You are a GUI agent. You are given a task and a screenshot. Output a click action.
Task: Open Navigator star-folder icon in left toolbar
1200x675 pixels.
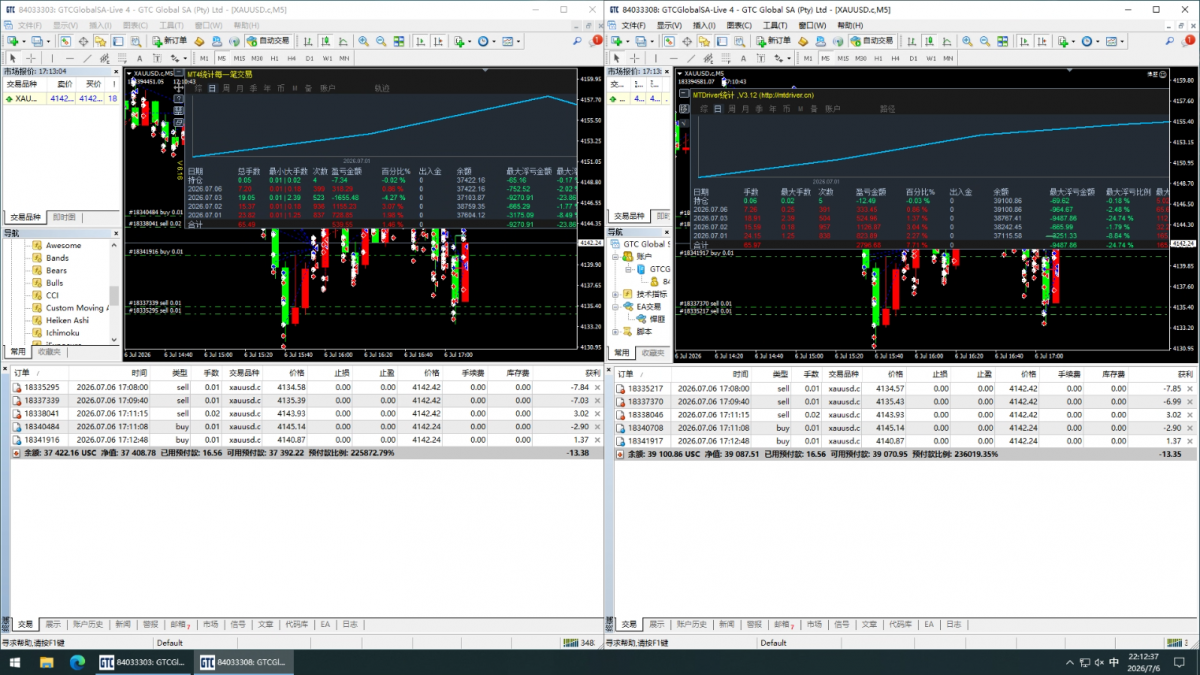[x=101, y=41]
